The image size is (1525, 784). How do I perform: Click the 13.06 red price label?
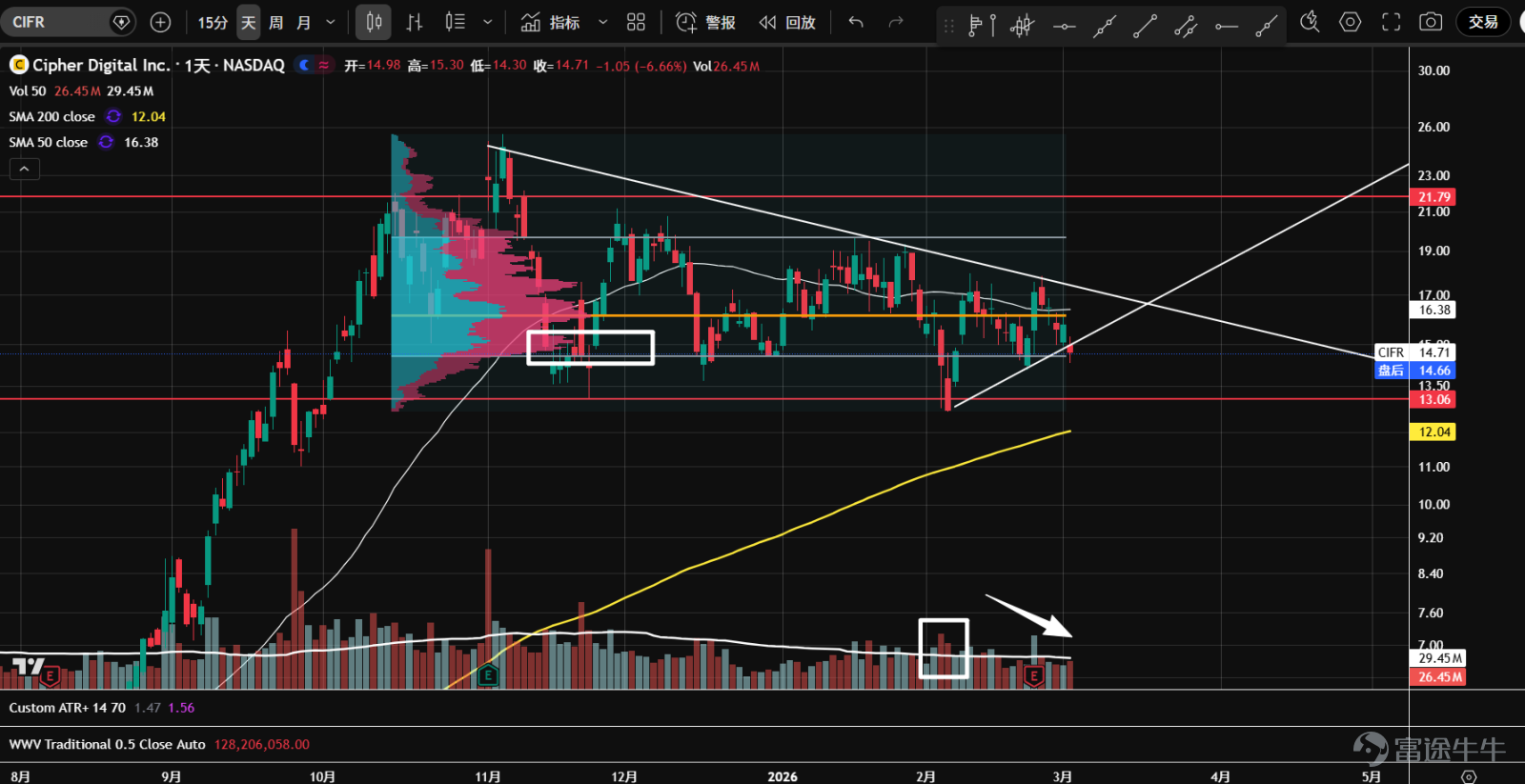coord(1433,399)
